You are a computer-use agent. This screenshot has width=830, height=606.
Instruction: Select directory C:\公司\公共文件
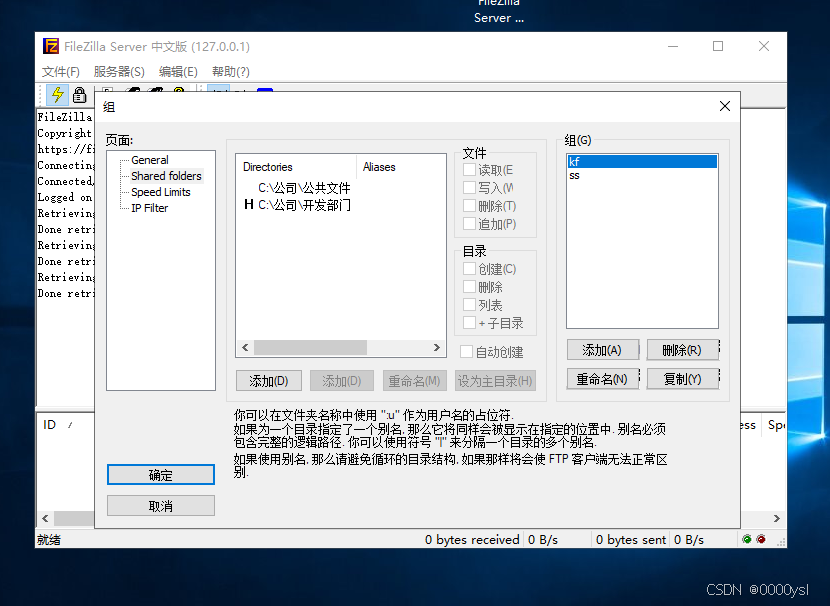click(x=304, y=188)
